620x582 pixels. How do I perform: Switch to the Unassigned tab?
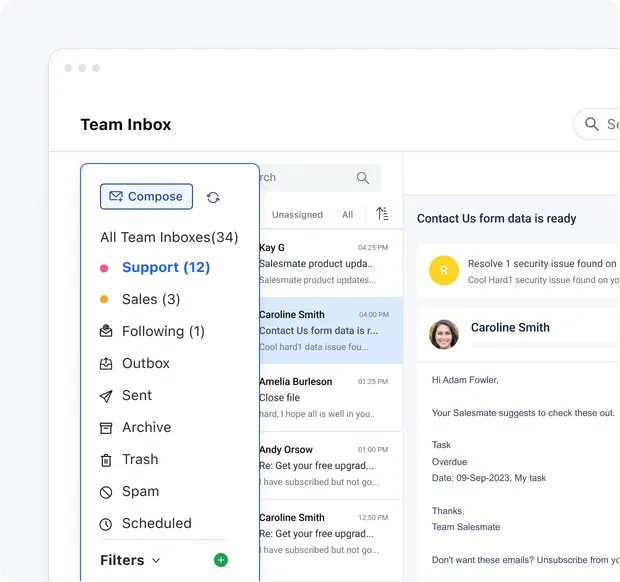(297, 215)
